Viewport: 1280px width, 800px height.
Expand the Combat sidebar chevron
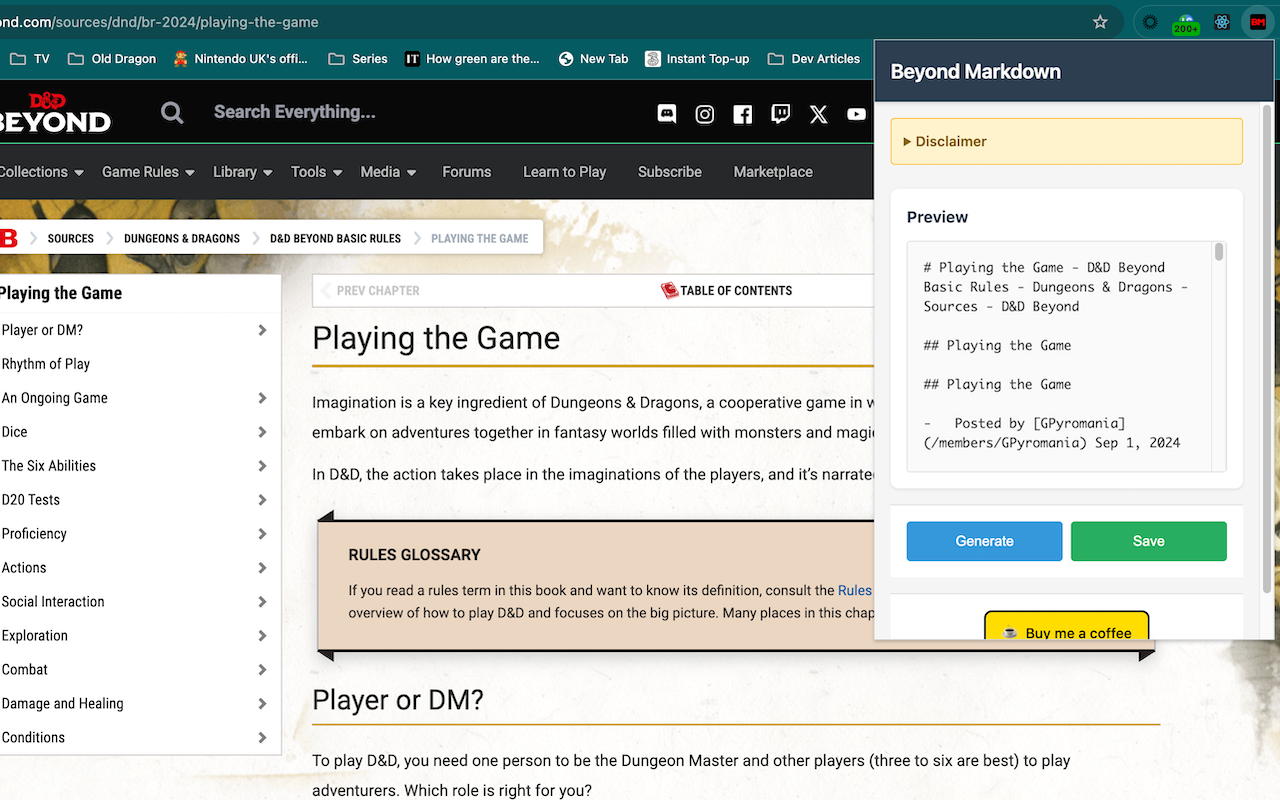point(262,670)
